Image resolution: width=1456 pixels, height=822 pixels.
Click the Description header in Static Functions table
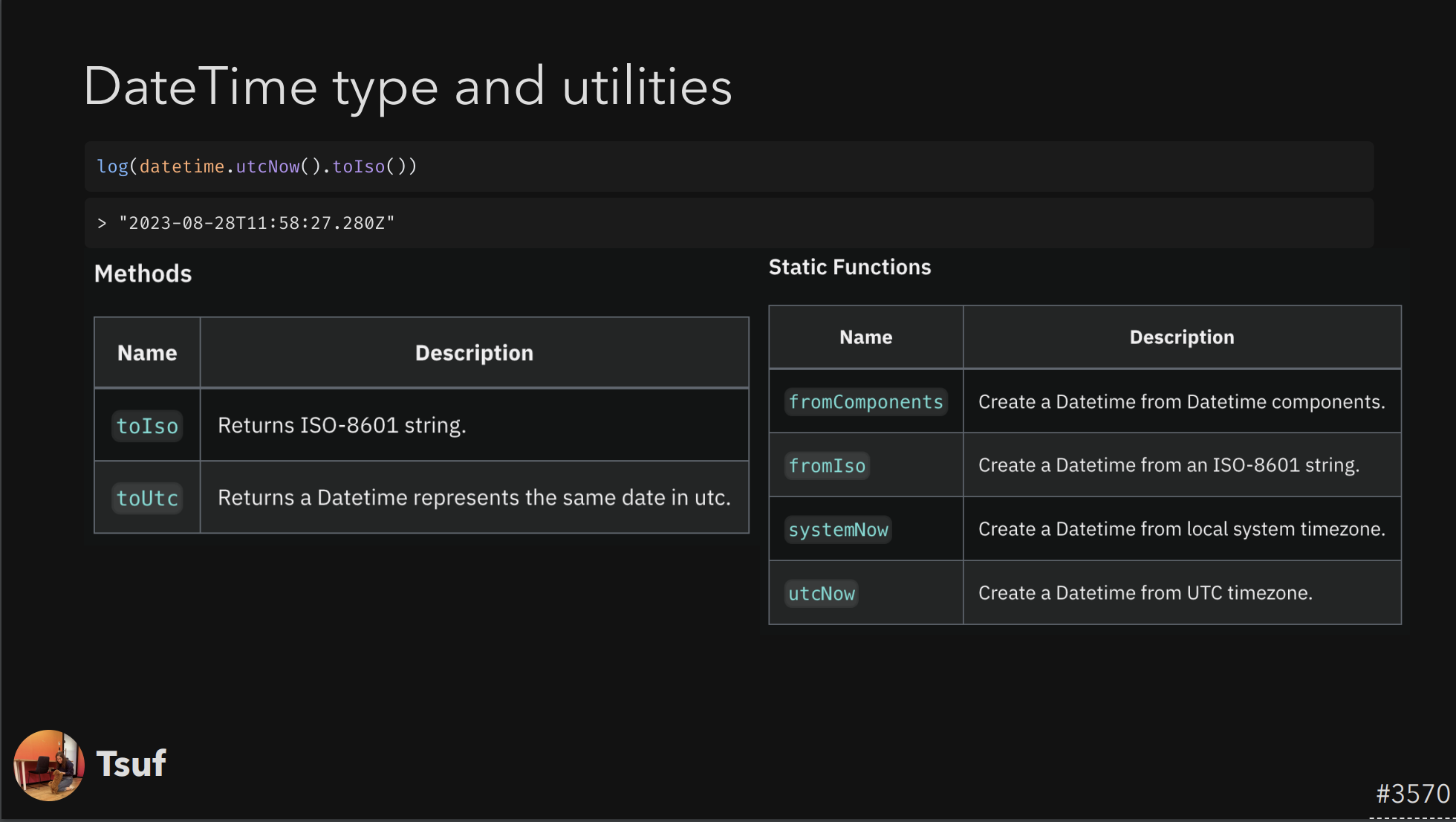point(1181,337)
